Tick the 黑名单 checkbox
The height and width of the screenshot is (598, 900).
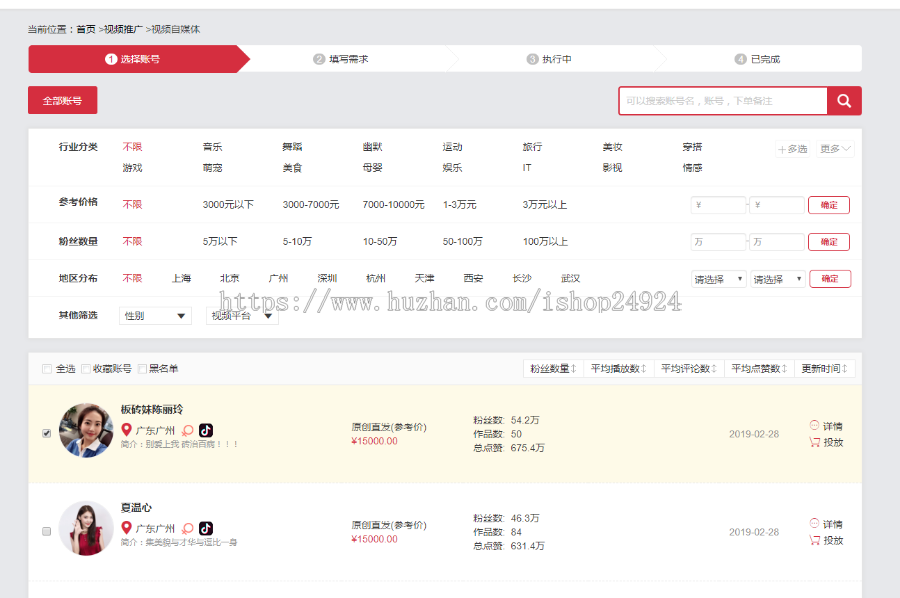(x=142, y=369)
